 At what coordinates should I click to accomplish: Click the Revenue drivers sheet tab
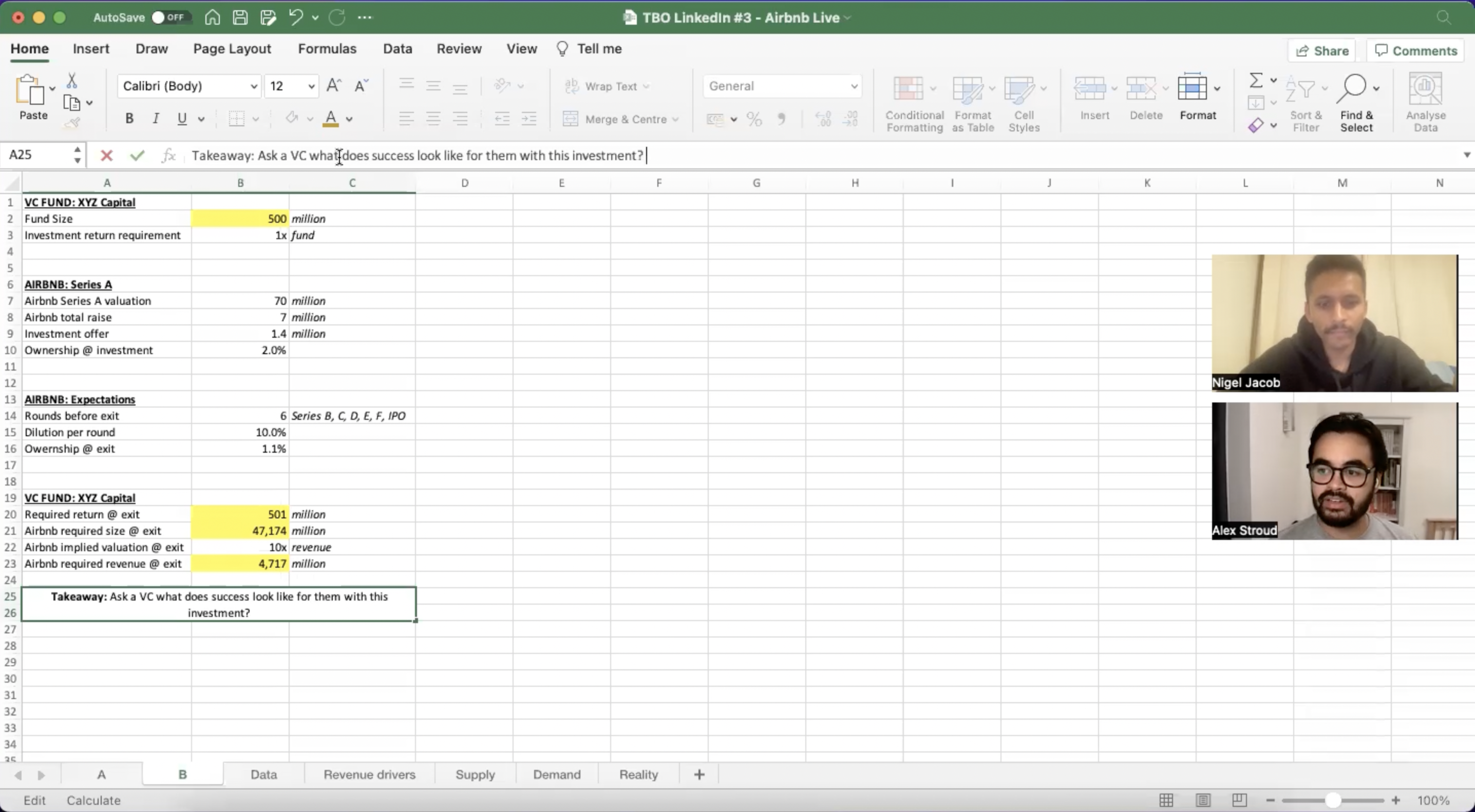pos(368,774)
